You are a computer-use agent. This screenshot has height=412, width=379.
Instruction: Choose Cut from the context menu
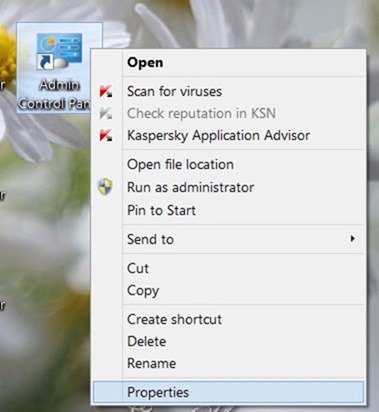tap(228, 268)
